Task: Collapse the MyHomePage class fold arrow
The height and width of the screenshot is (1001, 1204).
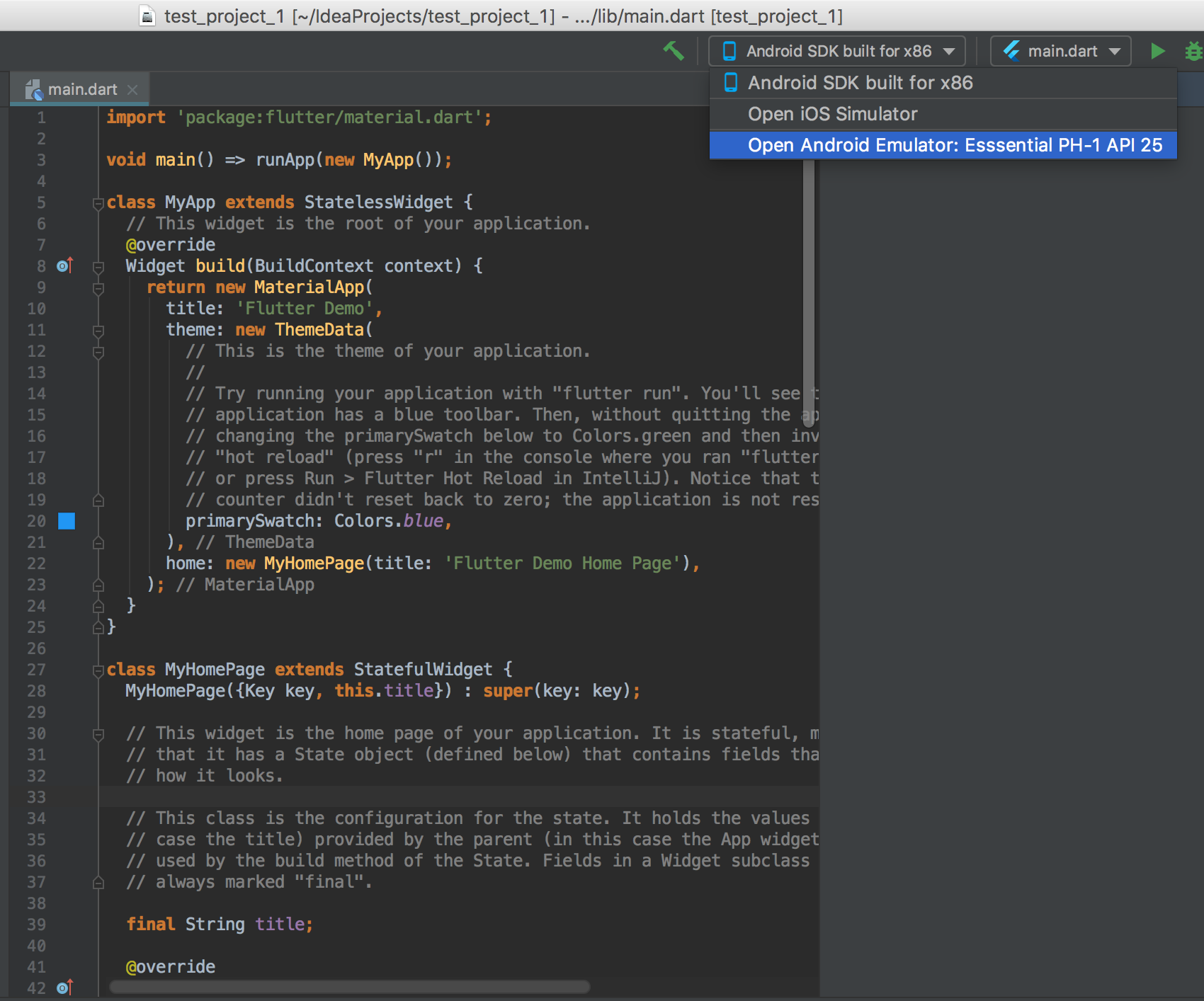Action: 97,670
